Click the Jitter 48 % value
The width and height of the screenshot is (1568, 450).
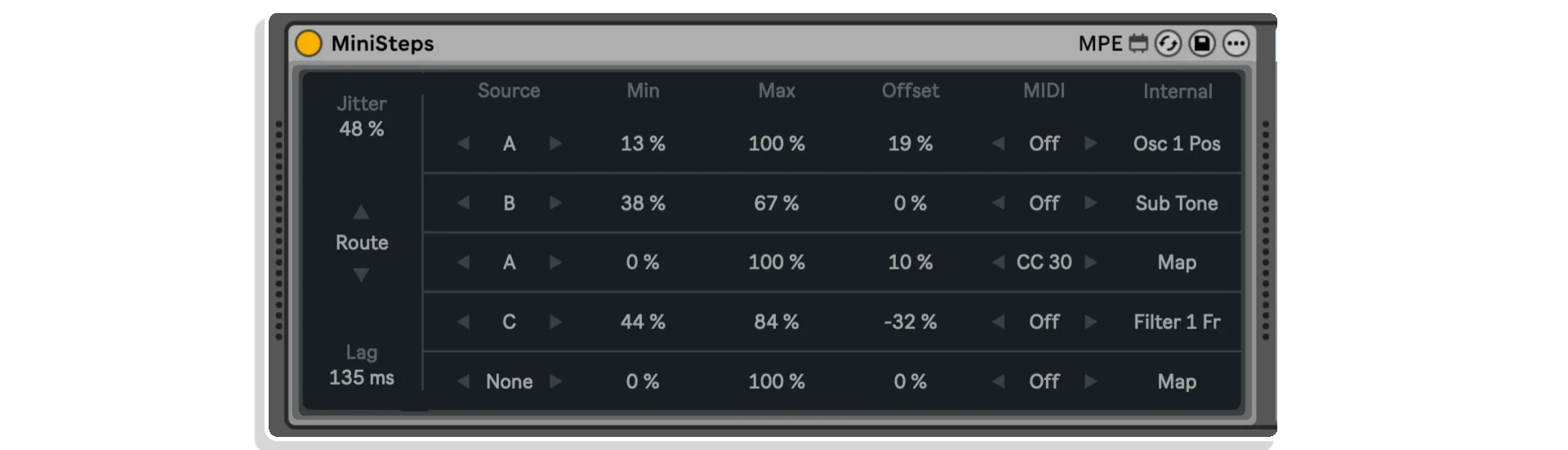click(362, 129)
